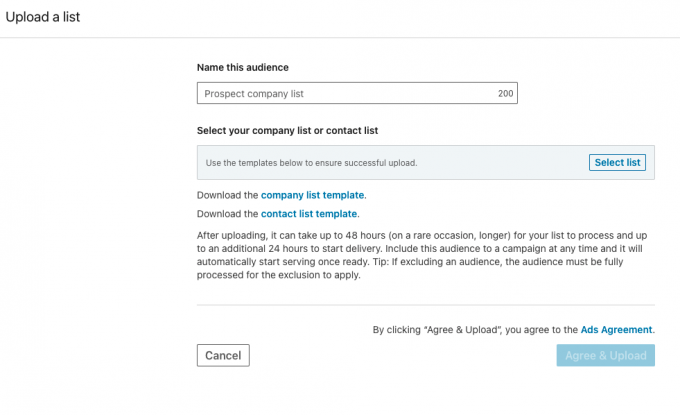Click the Select your company list label

click(287, 131)
